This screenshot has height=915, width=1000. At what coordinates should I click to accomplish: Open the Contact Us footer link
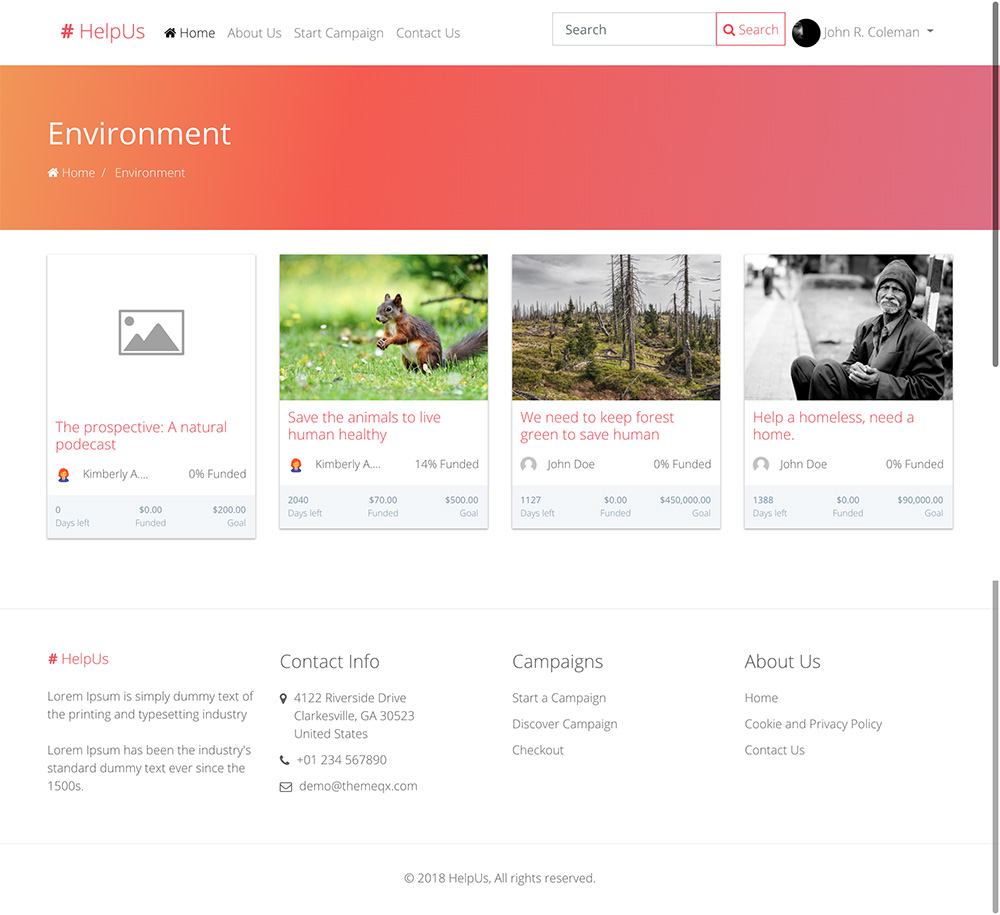pyautogui.click(x=774, y=750)
